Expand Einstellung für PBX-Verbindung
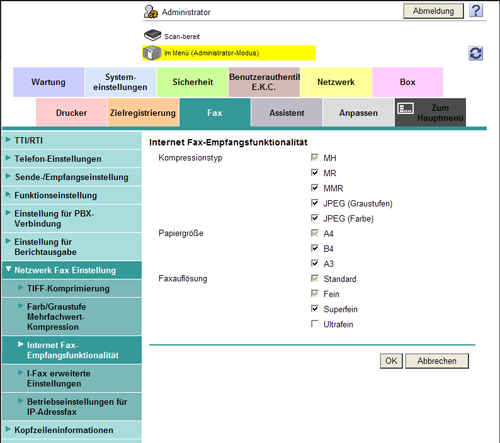 pos(72,219)
